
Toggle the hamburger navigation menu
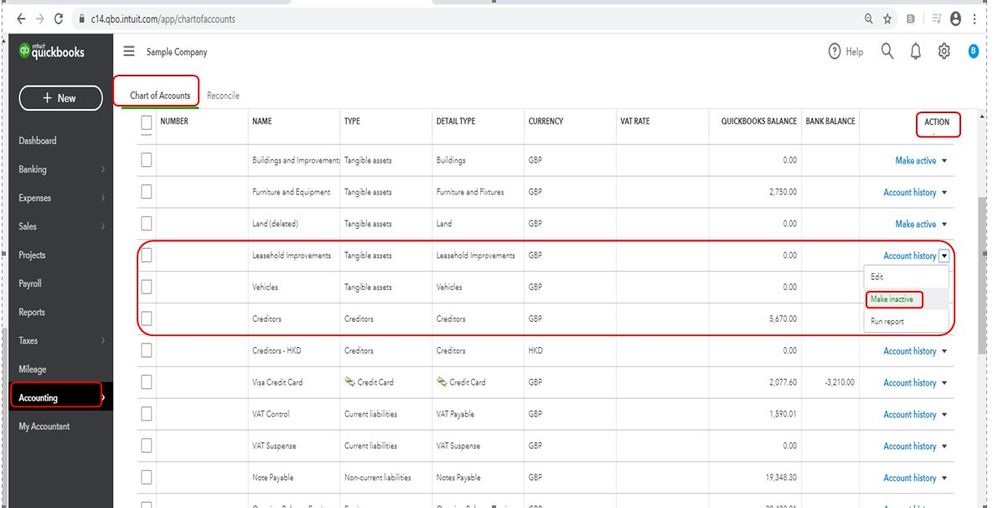[129, 52]
